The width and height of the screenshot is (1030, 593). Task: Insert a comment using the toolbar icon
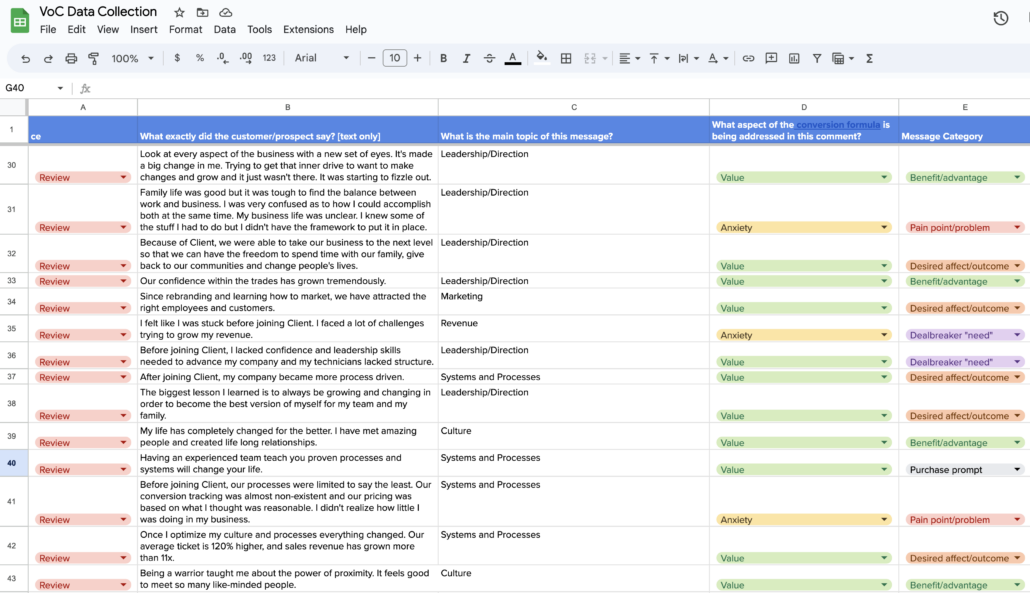771,58
